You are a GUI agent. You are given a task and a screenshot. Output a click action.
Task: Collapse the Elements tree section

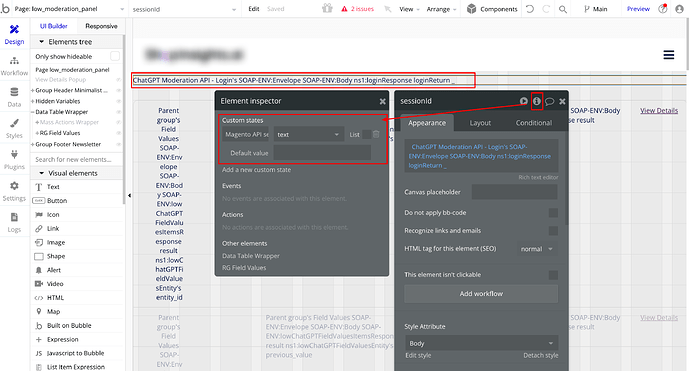[42, 42]
